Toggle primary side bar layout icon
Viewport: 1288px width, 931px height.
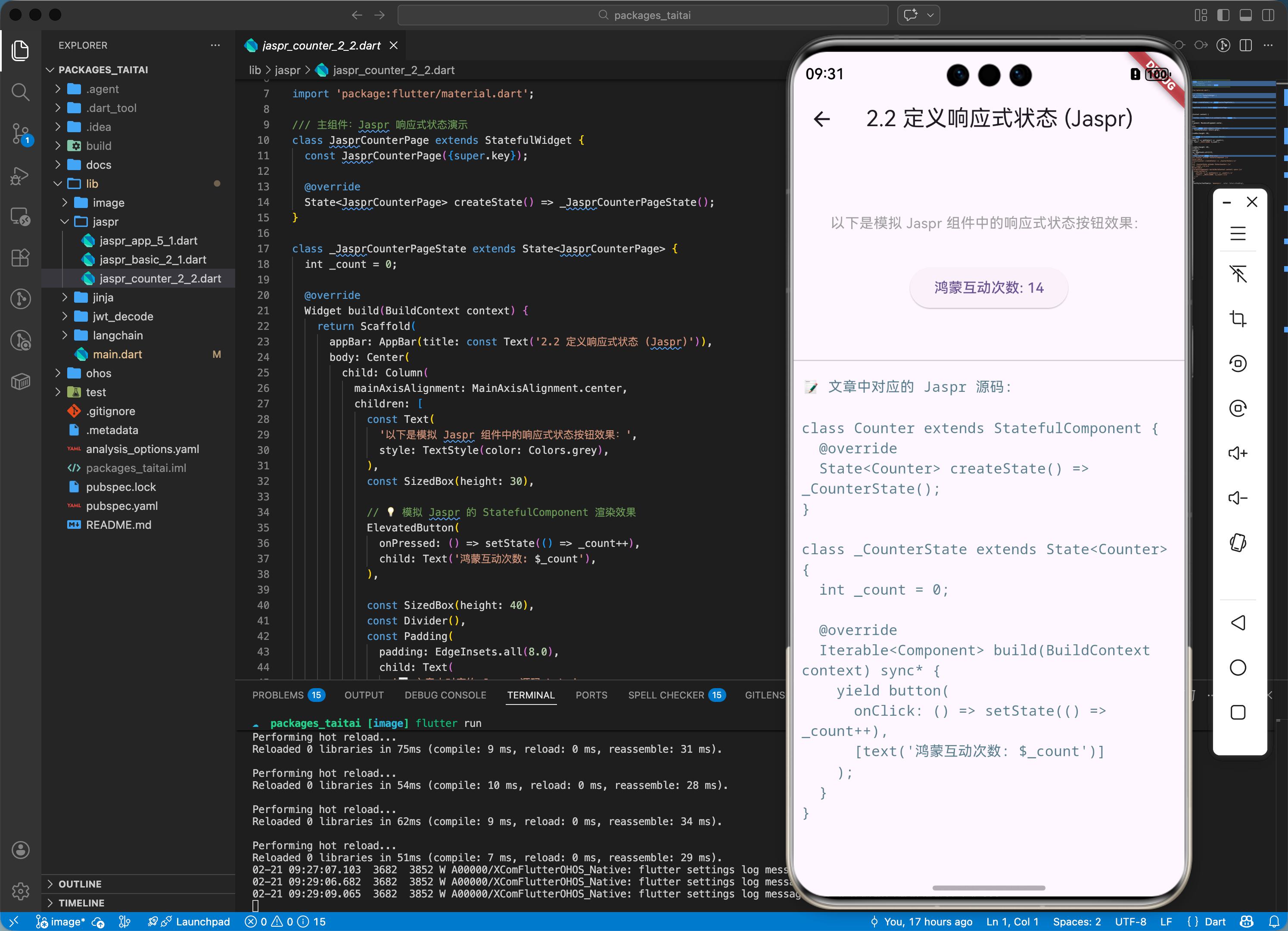tap(1223, 16)
